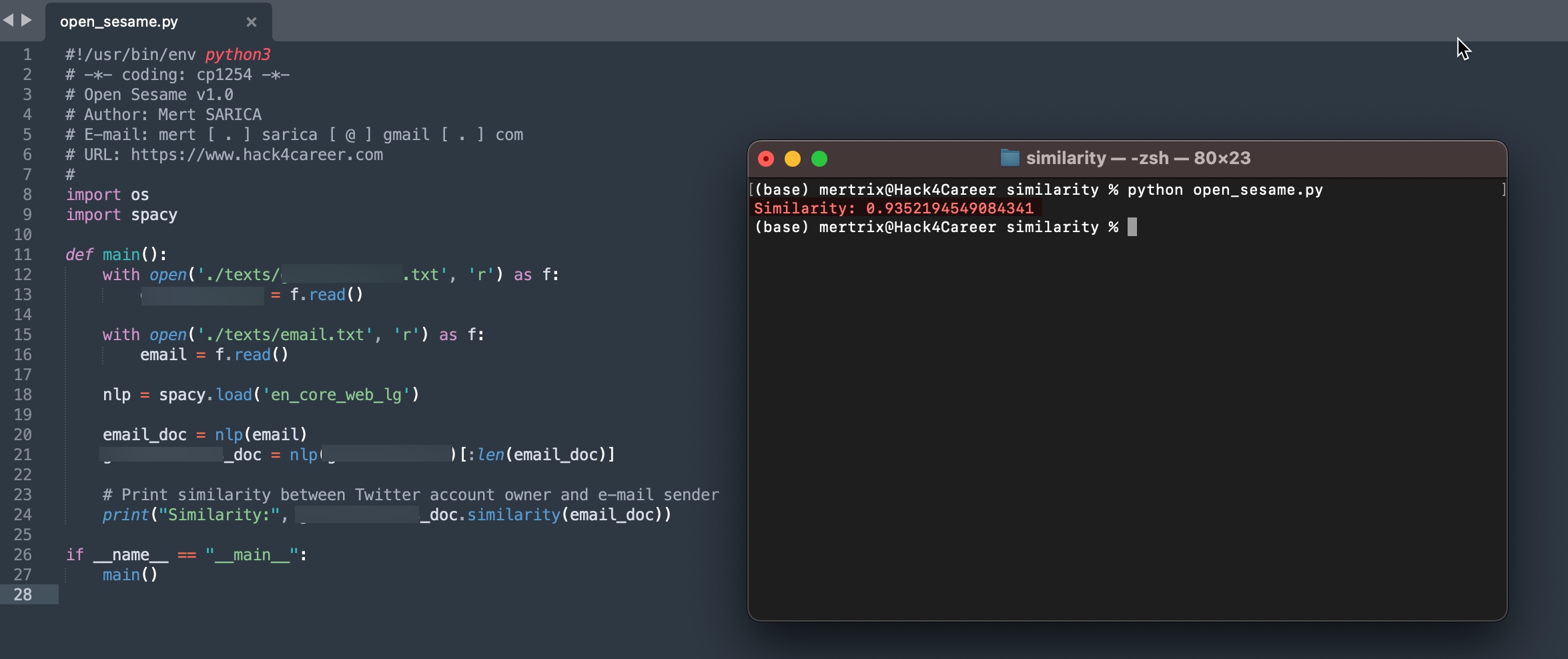Click the URL https://www.hack4career.com comment
This screenshot has width=1568, height=659.
(x=224, y=155)
